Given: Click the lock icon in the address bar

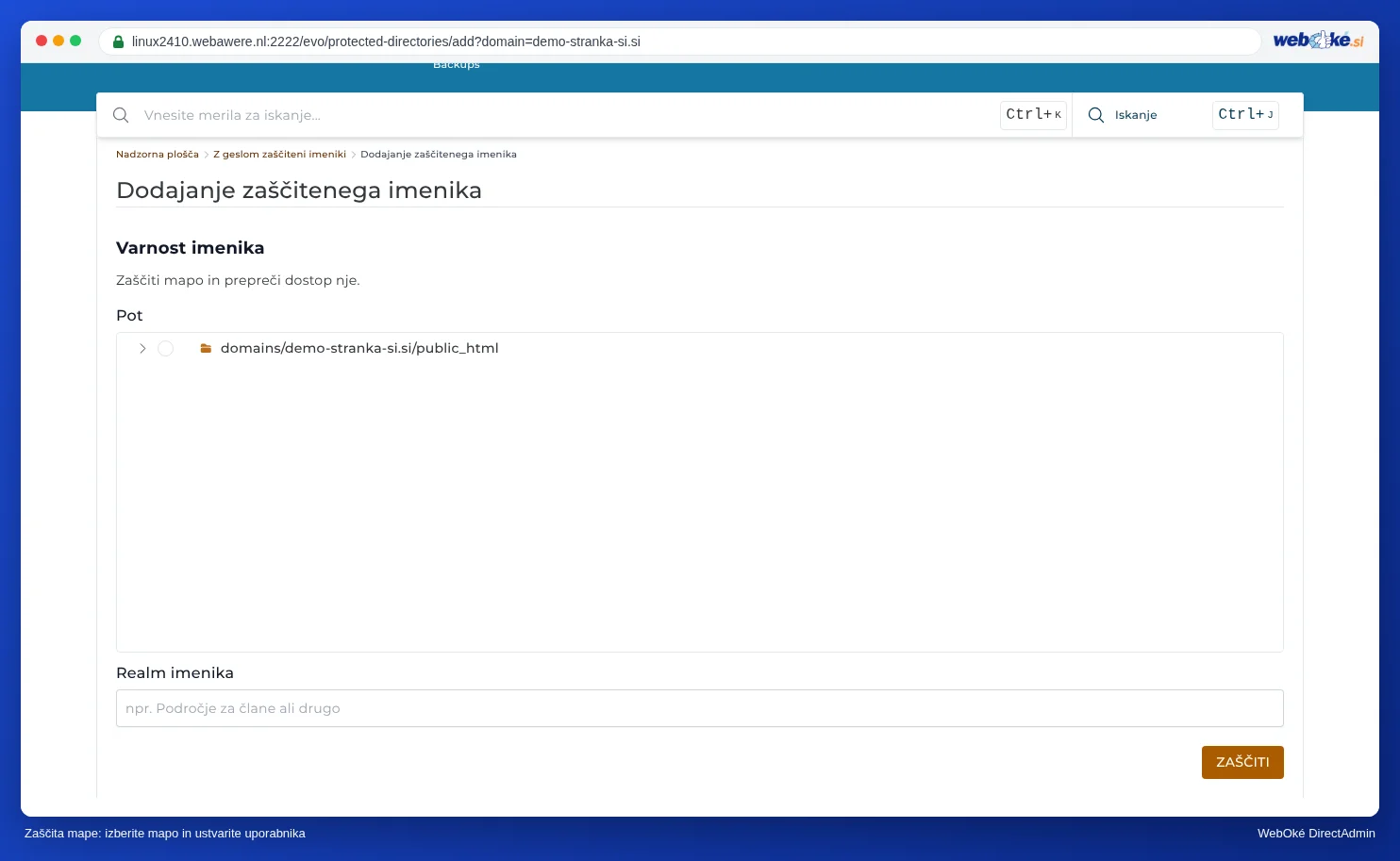Looking at the screenshot, I should click(118, 41).
